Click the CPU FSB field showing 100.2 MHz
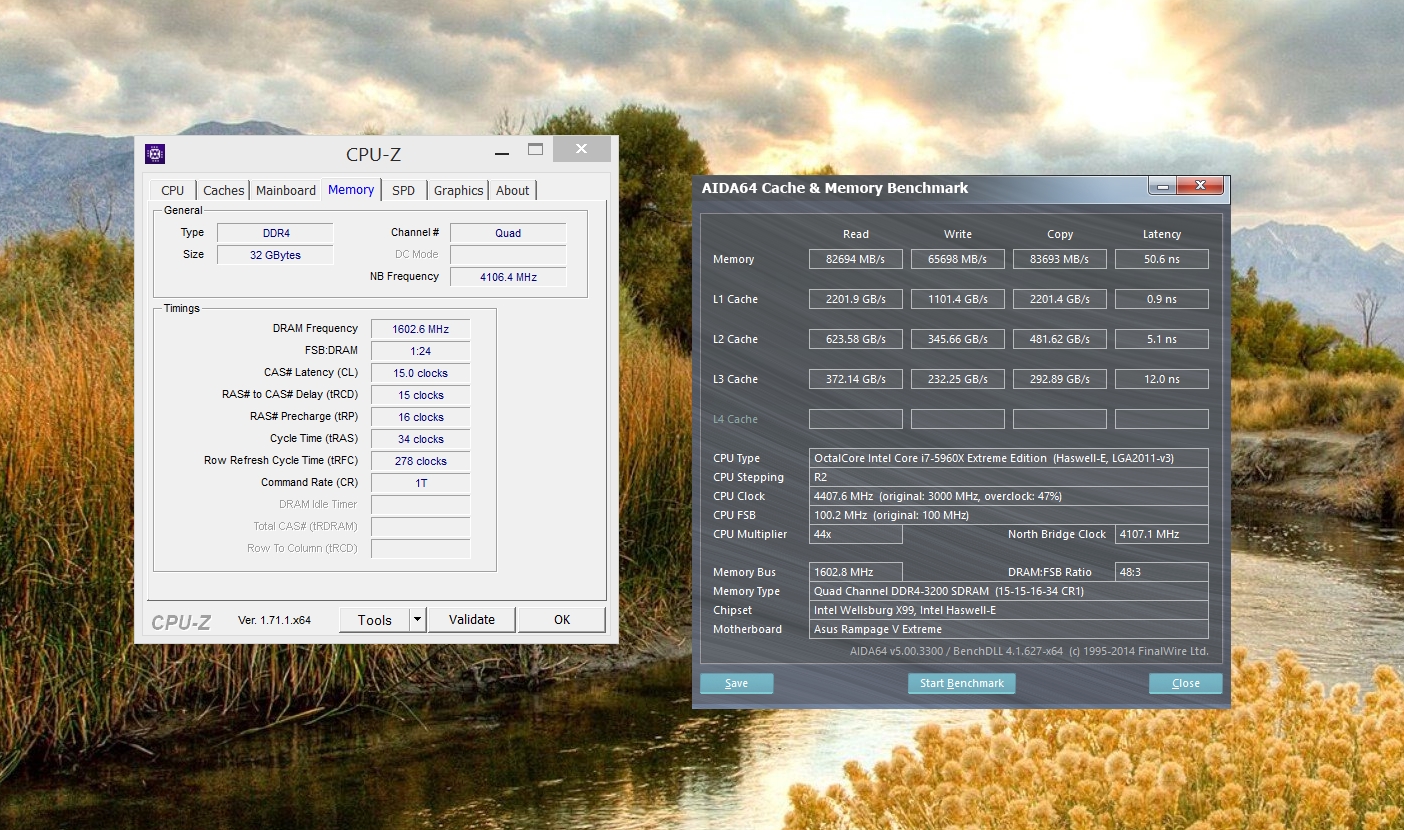Viewport: 1404px width, 830px height. pyautogui.click(x=1009, y=515)
